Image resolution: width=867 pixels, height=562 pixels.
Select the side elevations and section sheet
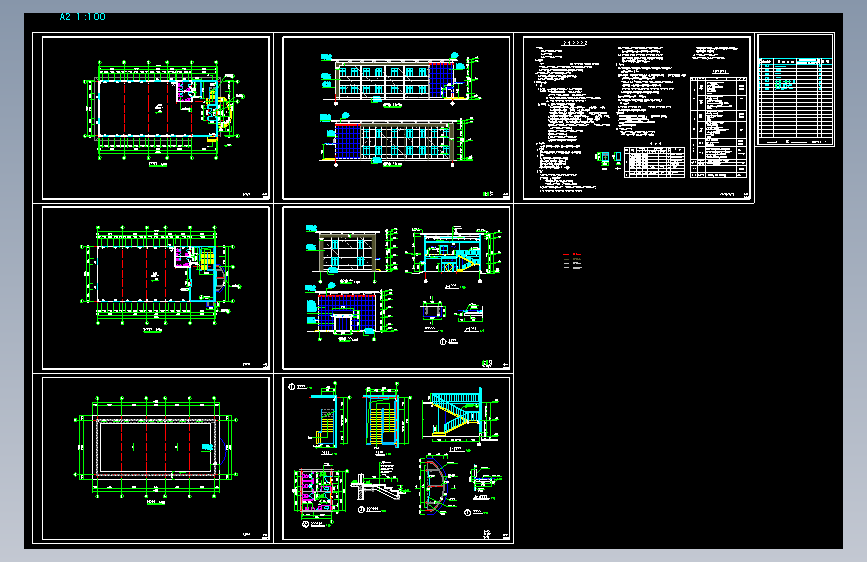click(x=396, y=288)
